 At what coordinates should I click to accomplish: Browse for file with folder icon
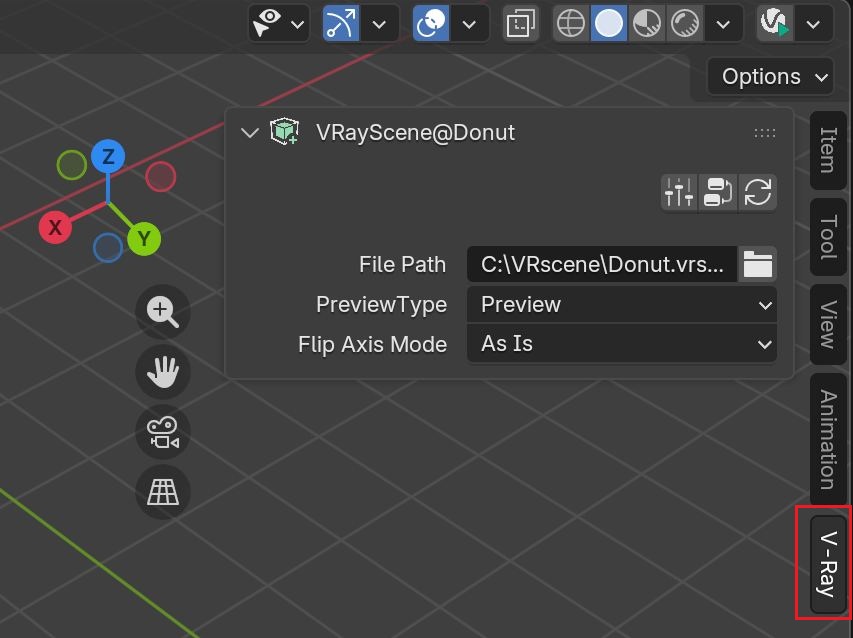[757, 264]
